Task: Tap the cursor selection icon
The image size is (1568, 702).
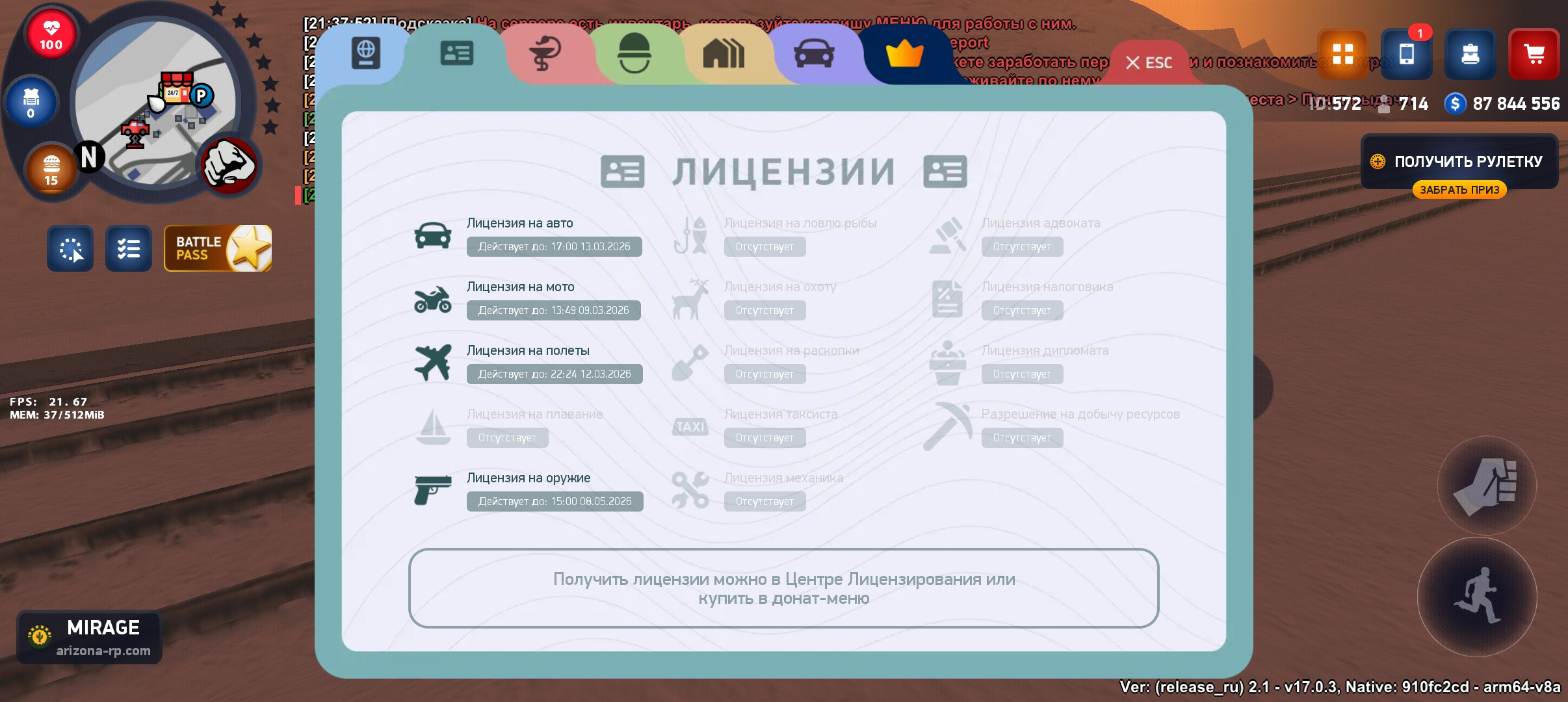Action: [x=70, y=248]
